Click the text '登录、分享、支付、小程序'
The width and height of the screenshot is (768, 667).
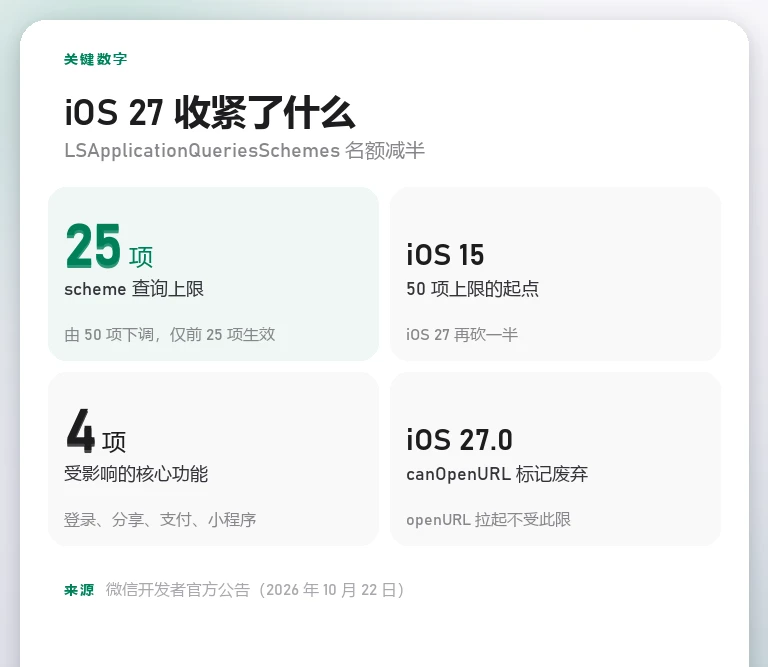(160, 520)
